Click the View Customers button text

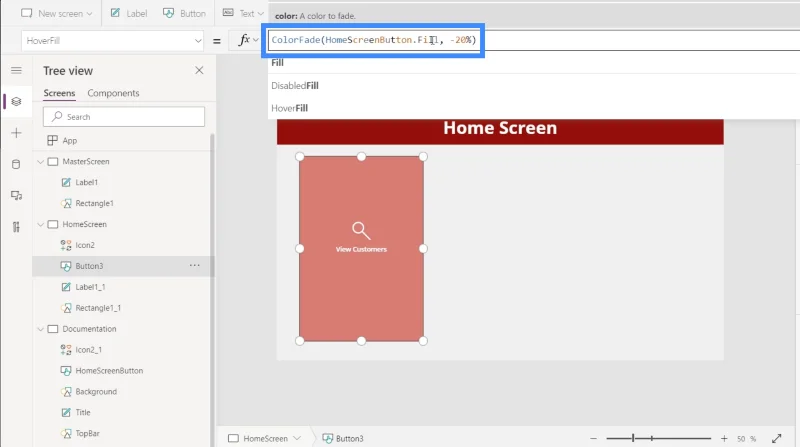361,250
